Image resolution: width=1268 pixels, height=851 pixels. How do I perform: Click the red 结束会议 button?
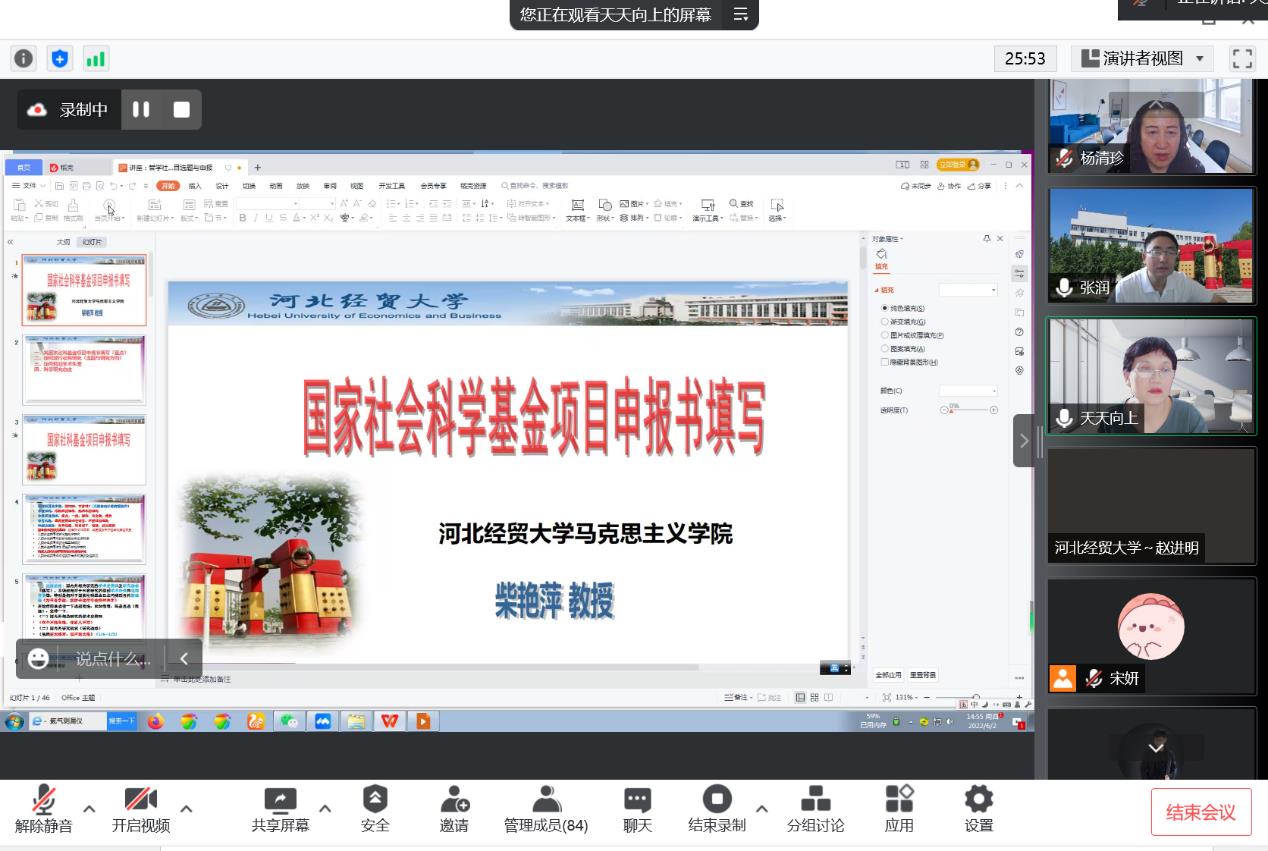coord(1200,812)
